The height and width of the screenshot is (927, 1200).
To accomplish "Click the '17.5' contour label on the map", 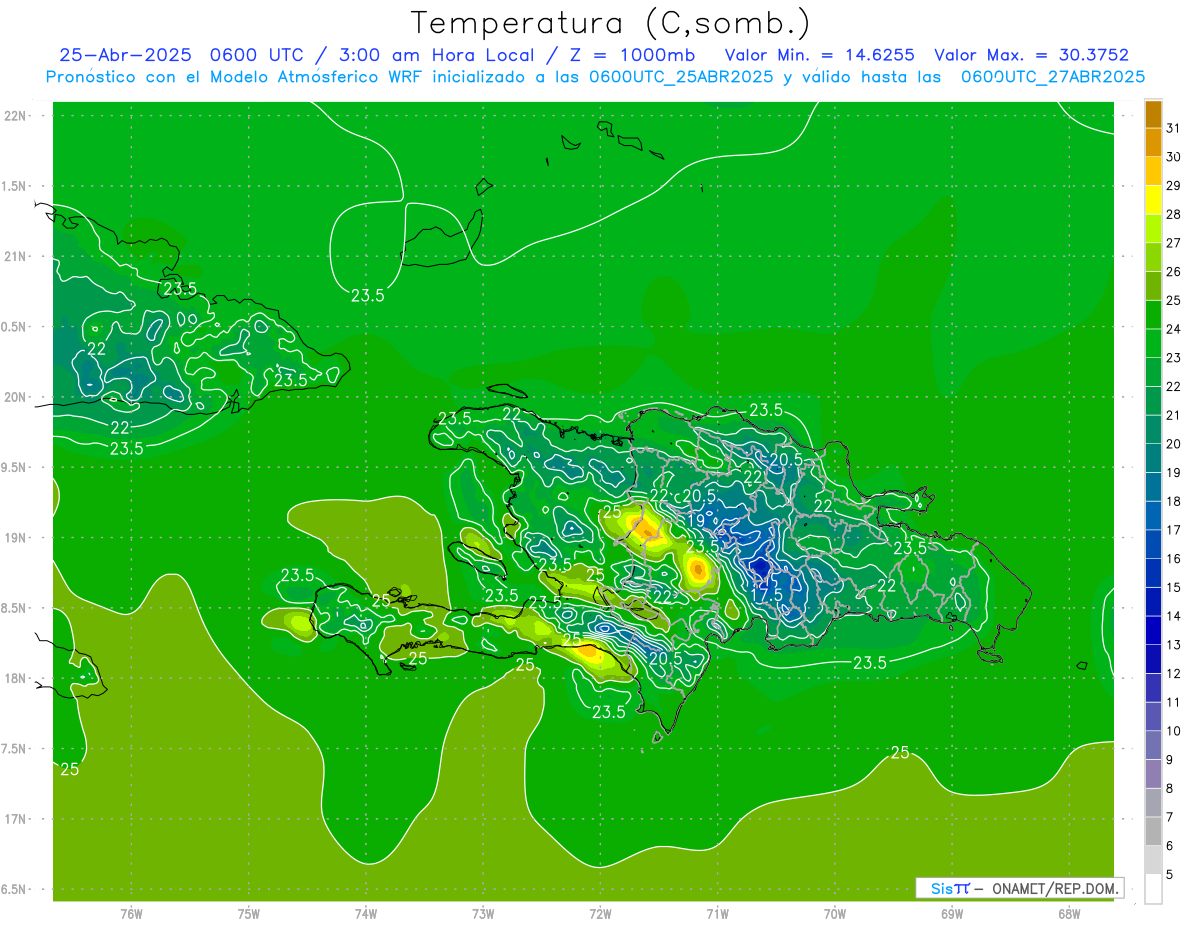I will click(x=766, y=594).
